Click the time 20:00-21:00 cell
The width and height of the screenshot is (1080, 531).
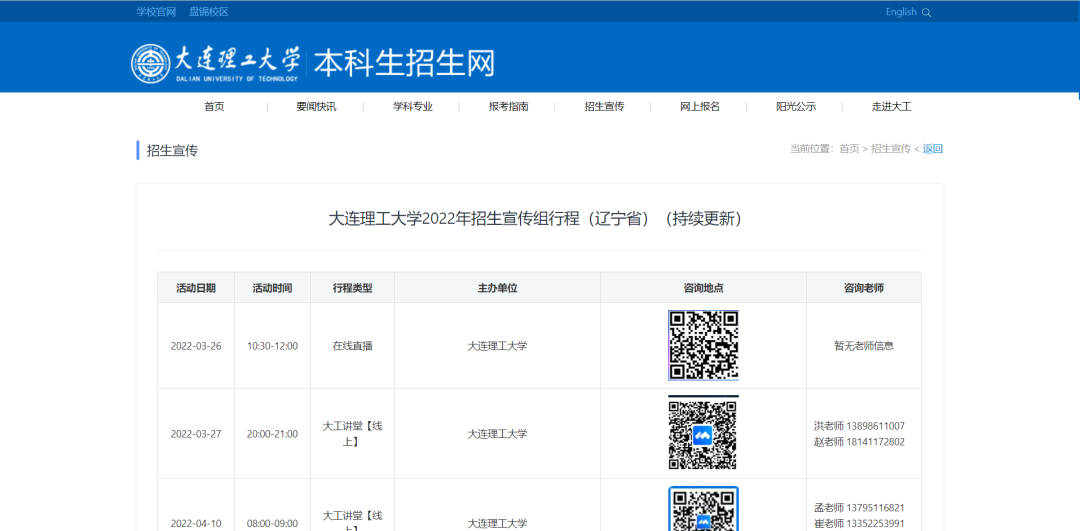(273, 434)
